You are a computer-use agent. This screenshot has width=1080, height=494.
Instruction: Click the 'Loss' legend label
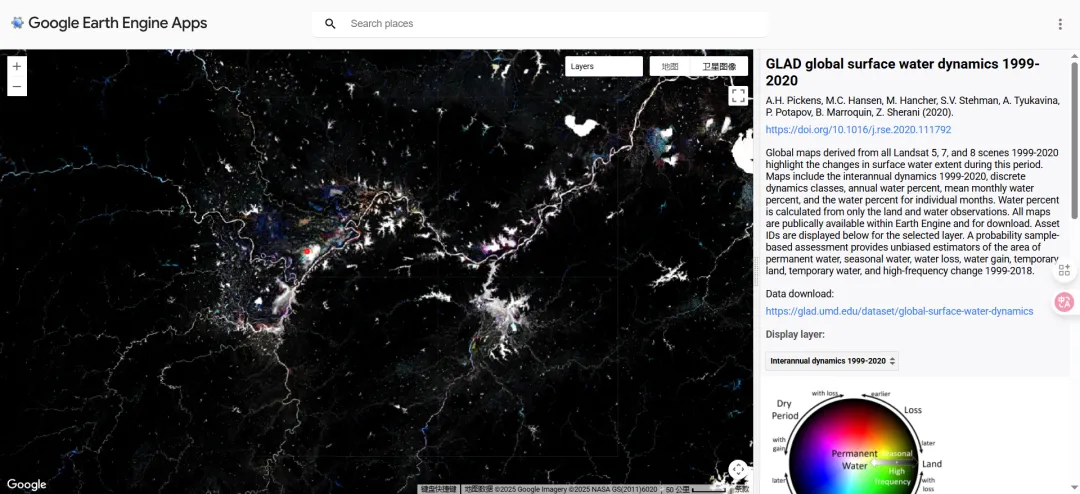[913, 410]
